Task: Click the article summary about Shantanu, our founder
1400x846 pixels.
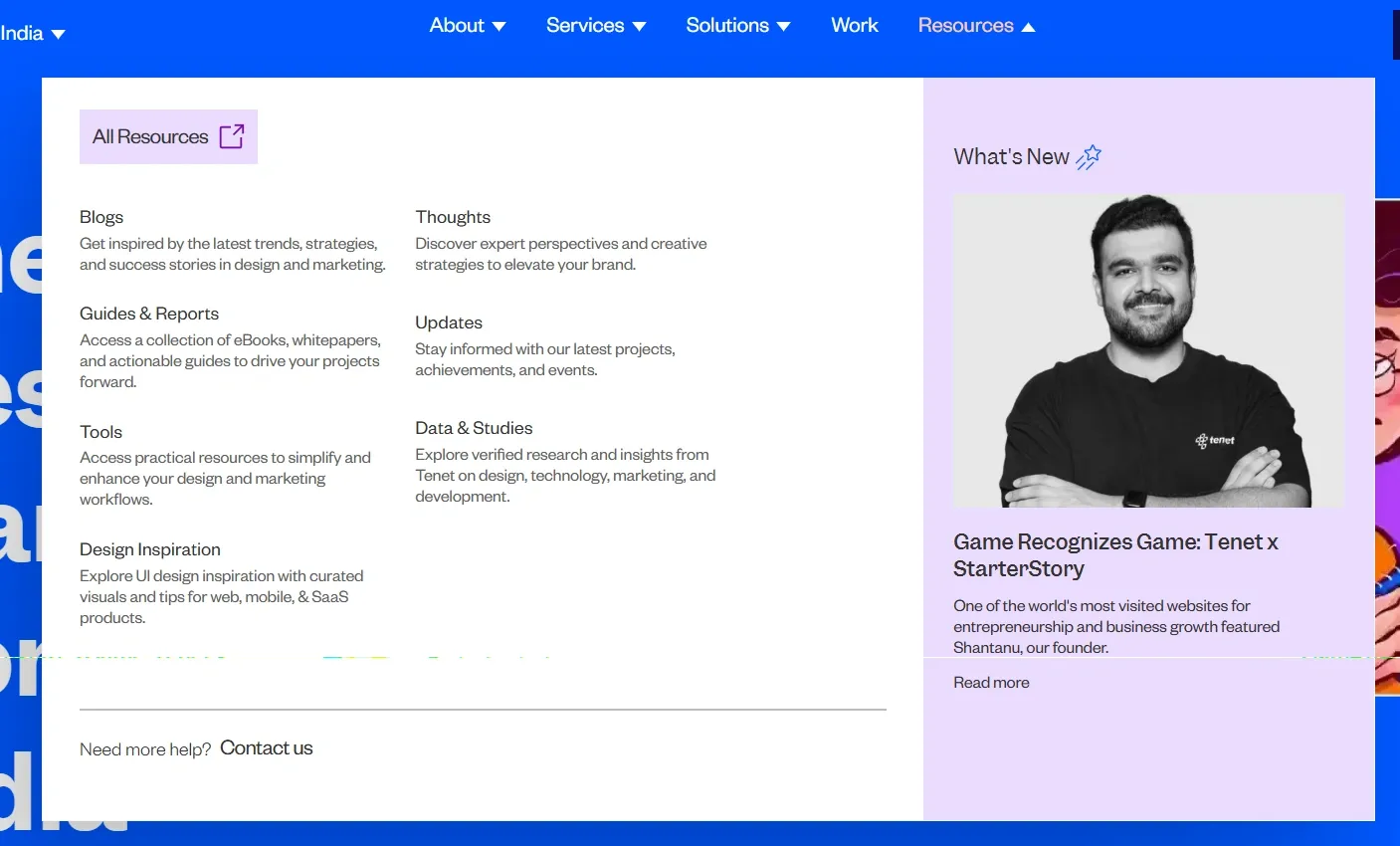Action: click(1116, 627)
